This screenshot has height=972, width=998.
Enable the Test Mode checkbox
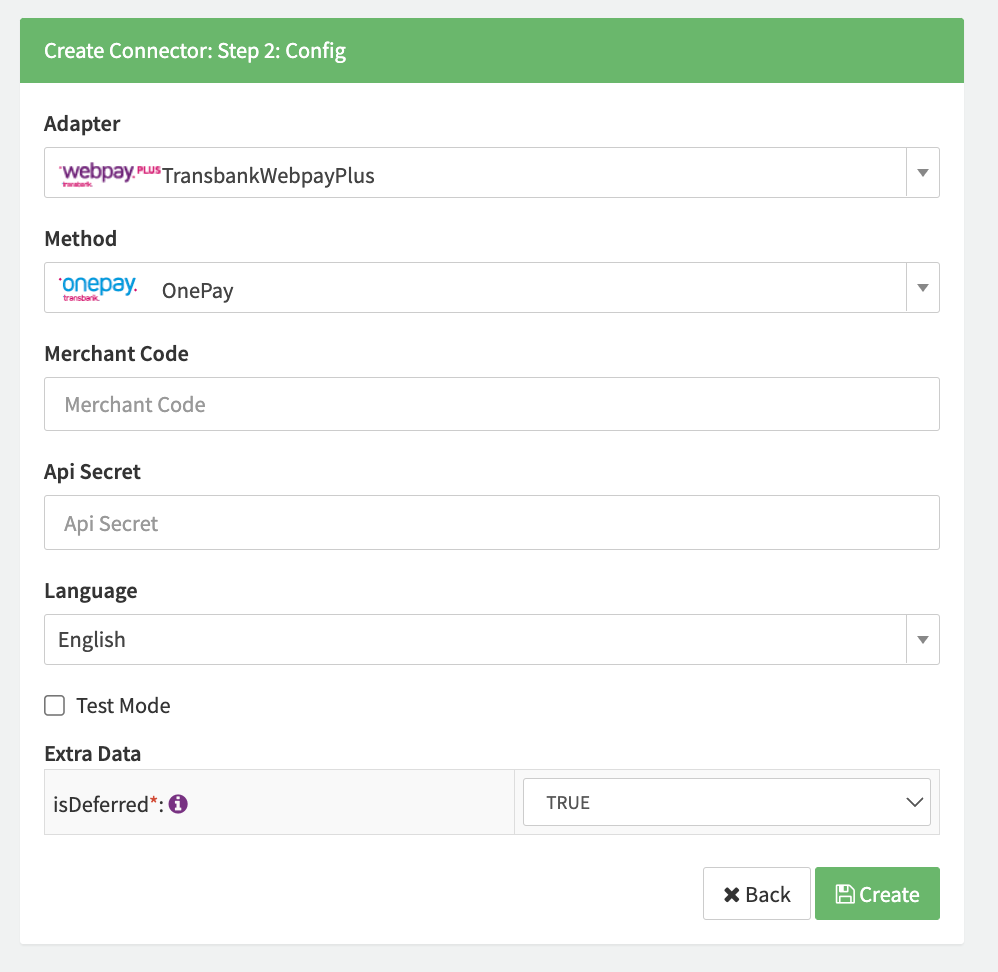pos(54,706)
